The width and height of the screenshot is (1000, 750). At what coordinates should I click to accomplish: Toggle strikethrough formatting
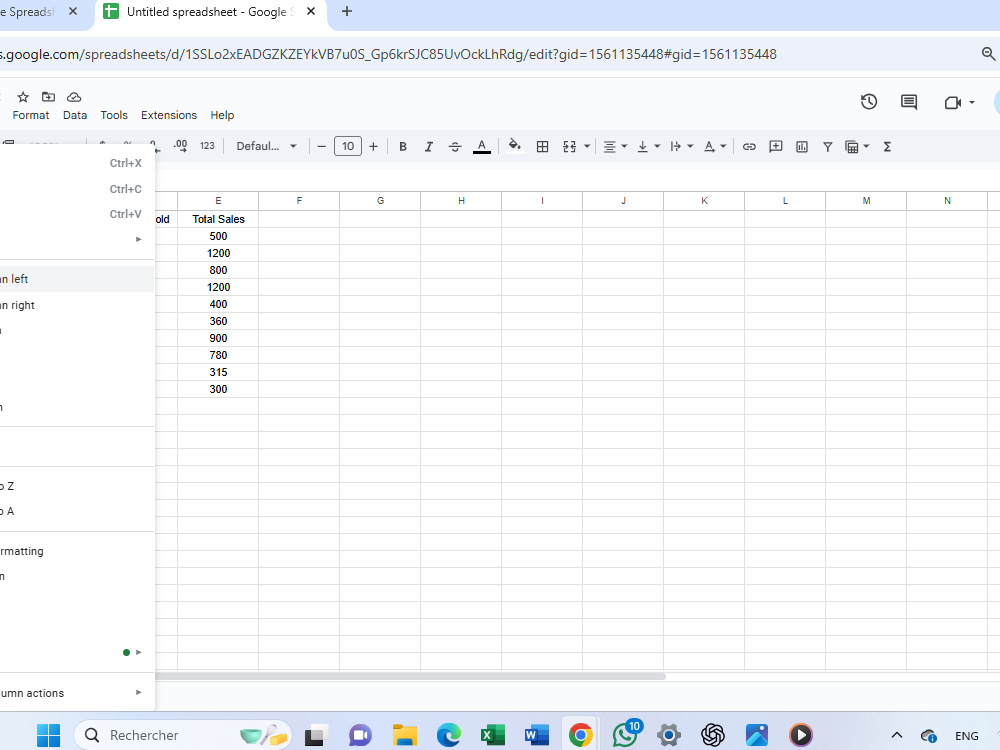(x=455, y=147)
